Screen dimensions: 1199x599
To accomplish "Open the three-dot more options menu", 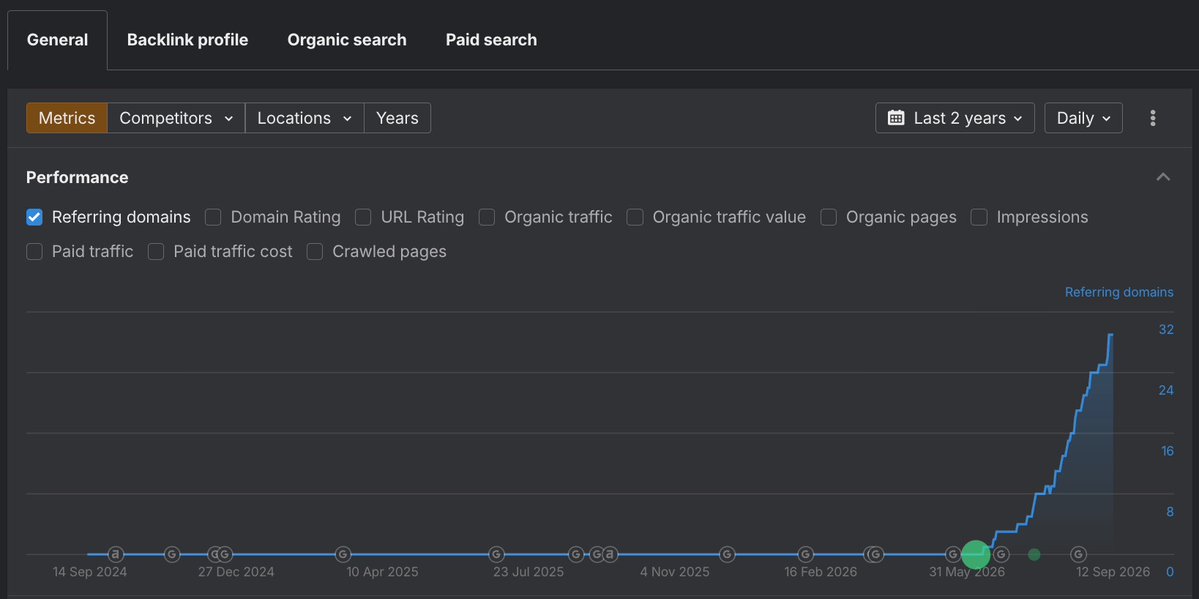I will (1152, 118).
